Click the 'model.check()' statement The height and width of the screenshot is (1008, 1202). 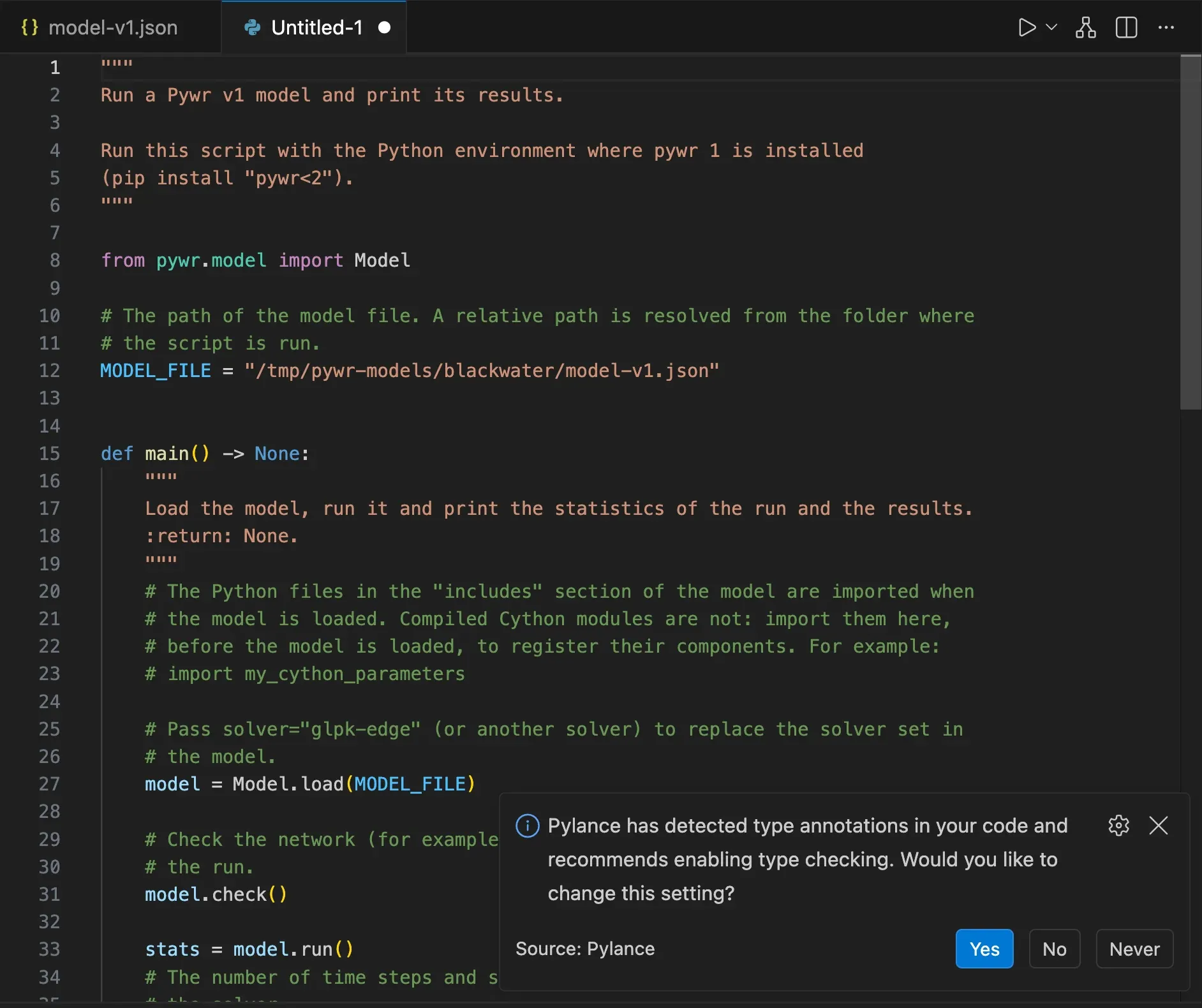pyautogui.click(x=216, y=894)
